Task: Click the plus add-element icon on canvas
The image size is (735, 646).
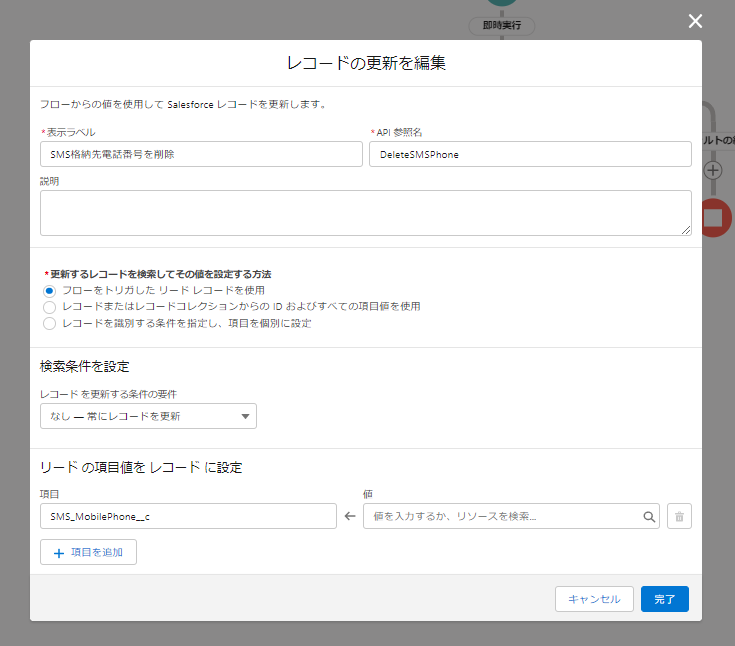Action: tap(713, 170)
